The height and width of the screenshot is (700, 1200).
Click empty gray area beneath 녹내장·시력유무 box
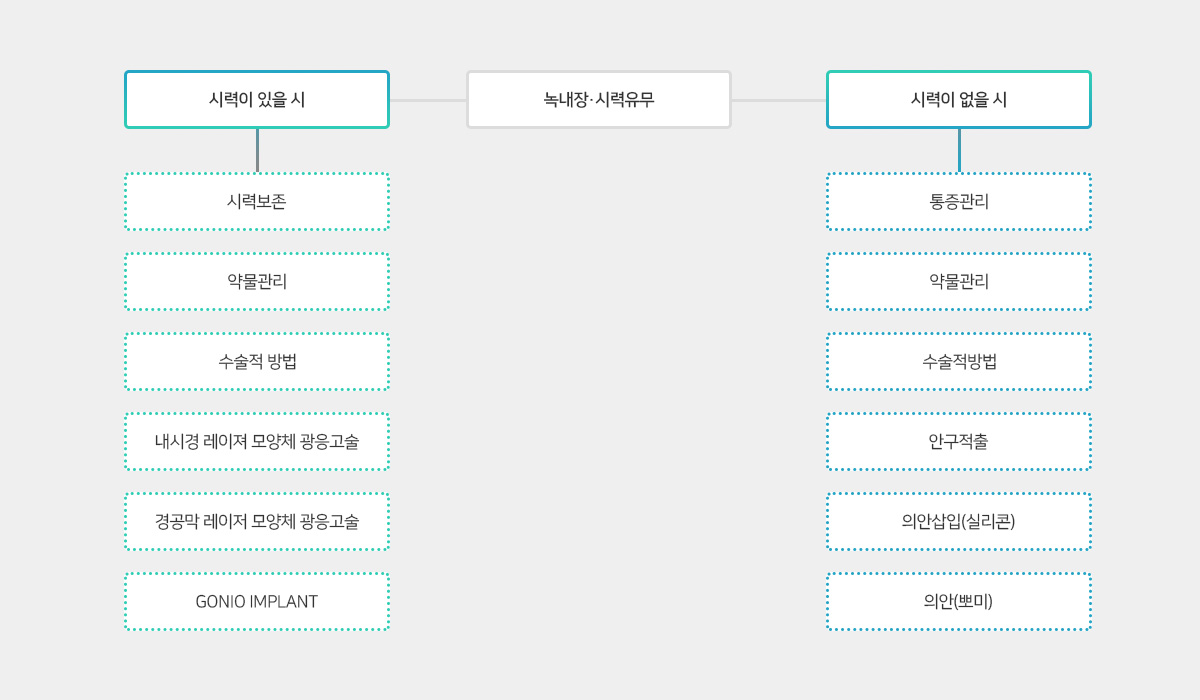[x=599, y=380]
